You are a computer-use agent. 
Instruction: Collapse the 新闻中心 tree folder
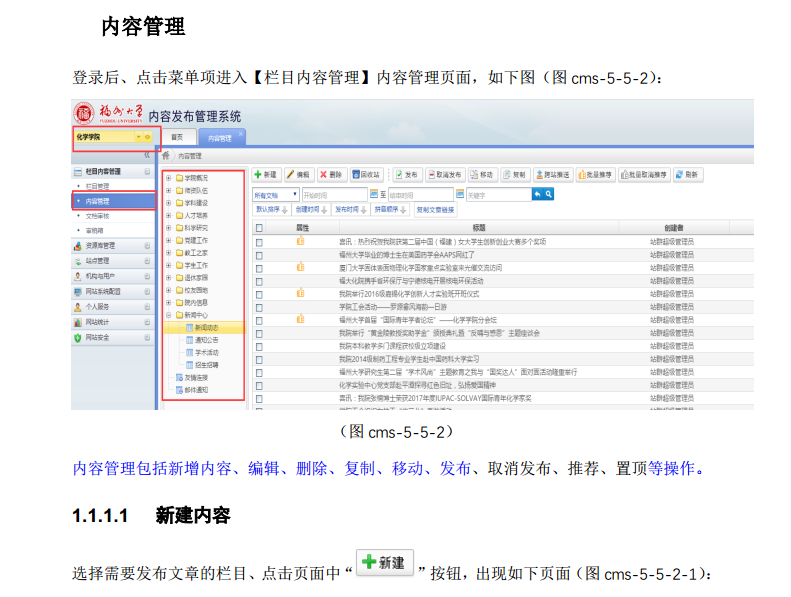(x=168, y=314)
